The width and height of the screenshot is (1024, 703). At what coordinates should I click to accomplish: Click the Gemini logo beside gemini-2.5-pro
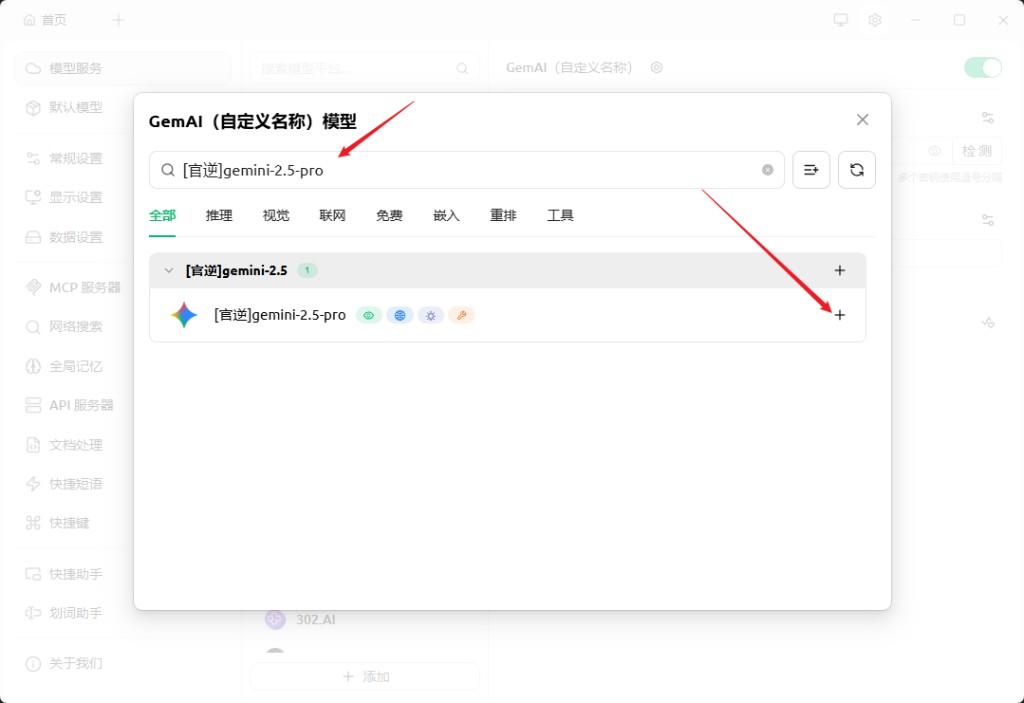pos(183,314)
